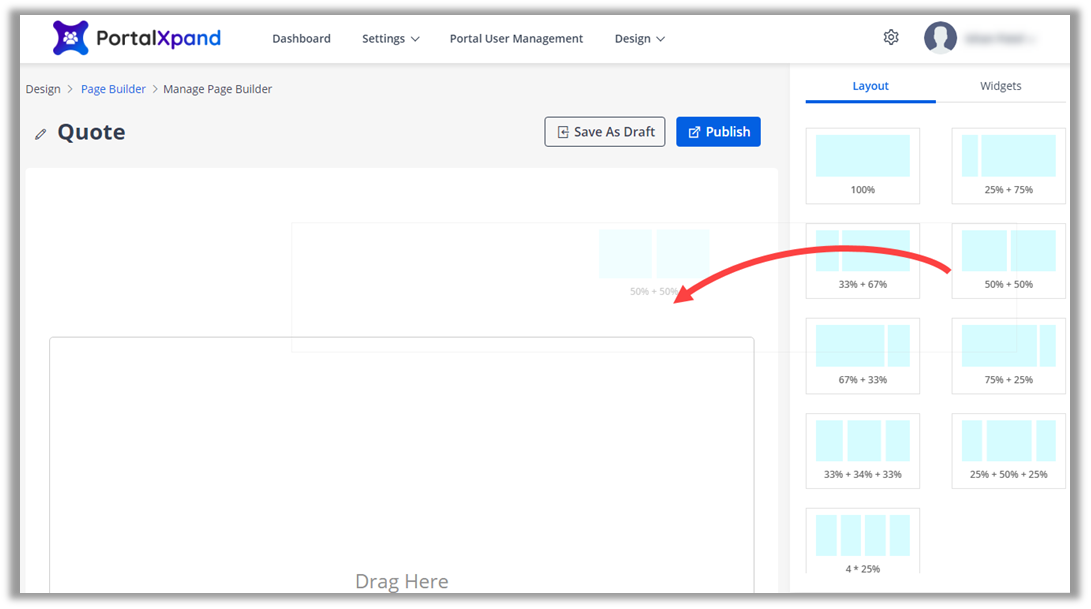Image resolution: width=1091 pixels, height=609 pixels.
Task: Select the 67% + 33% layout
Action: (x=862, y=355)
